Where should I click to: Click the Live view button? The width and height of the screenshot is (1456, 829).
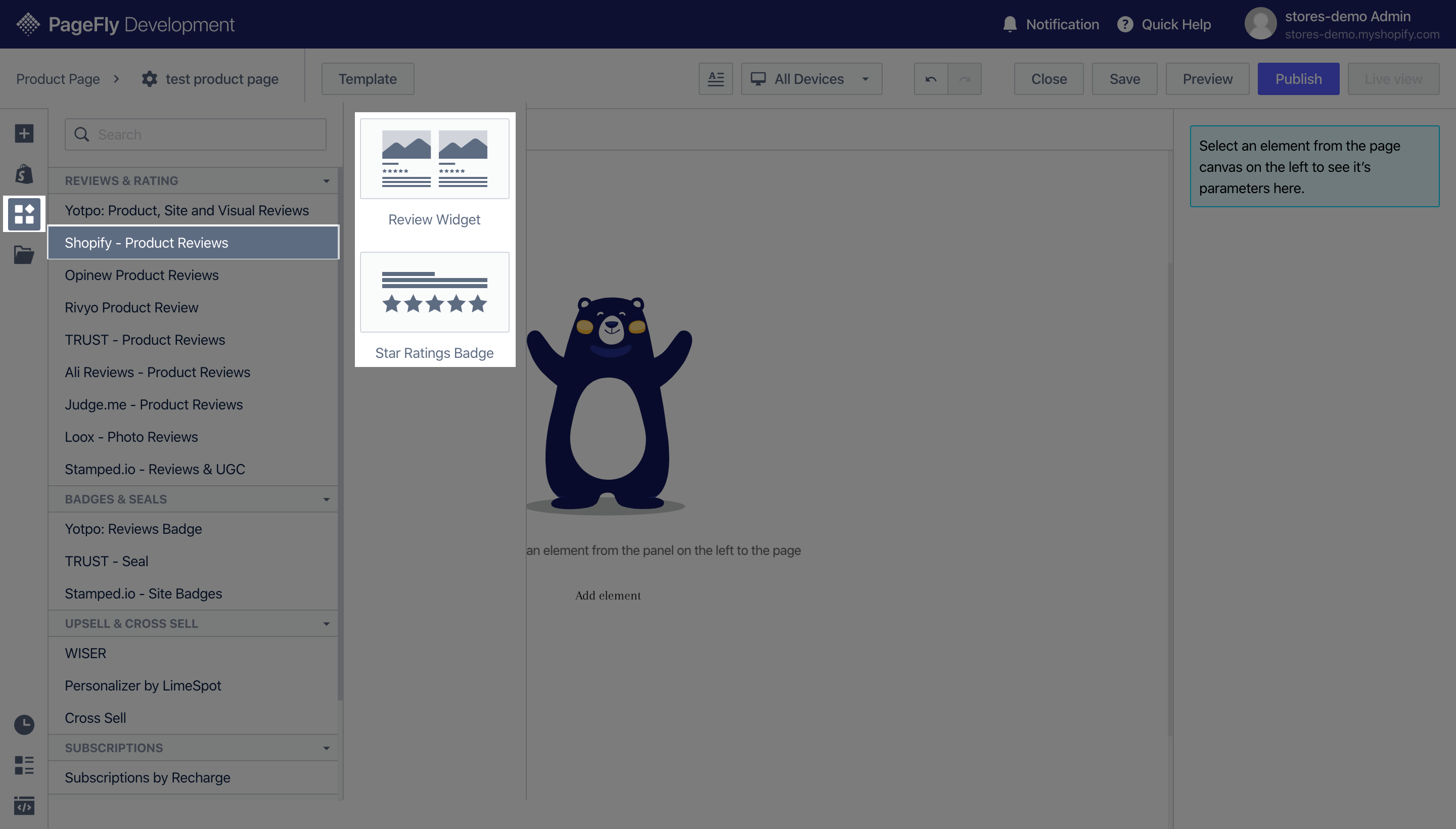1393,78
